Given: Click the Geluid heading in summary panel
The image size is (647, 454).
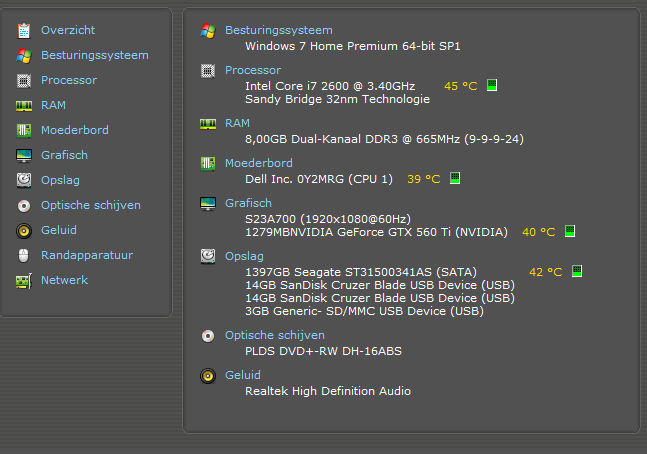Looking at the screenshot, I should click(x=243, y=375).
